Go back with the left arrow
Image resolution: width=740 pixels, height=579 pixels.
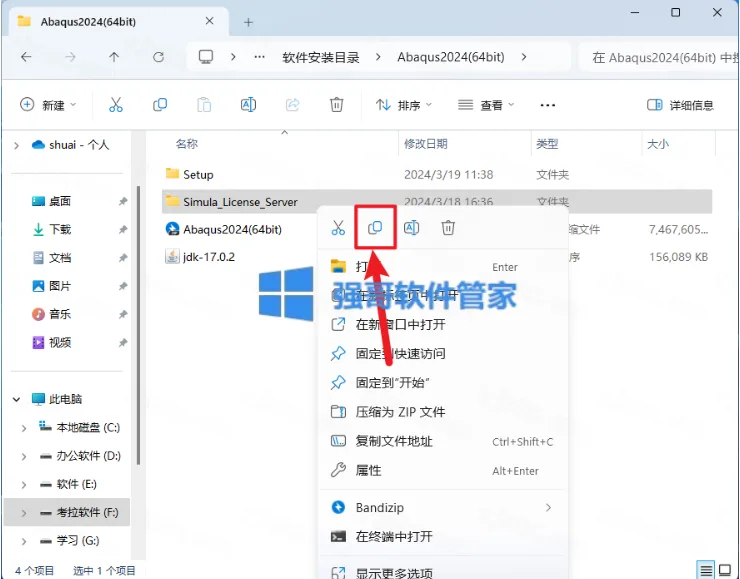click(x=26, y=57)
